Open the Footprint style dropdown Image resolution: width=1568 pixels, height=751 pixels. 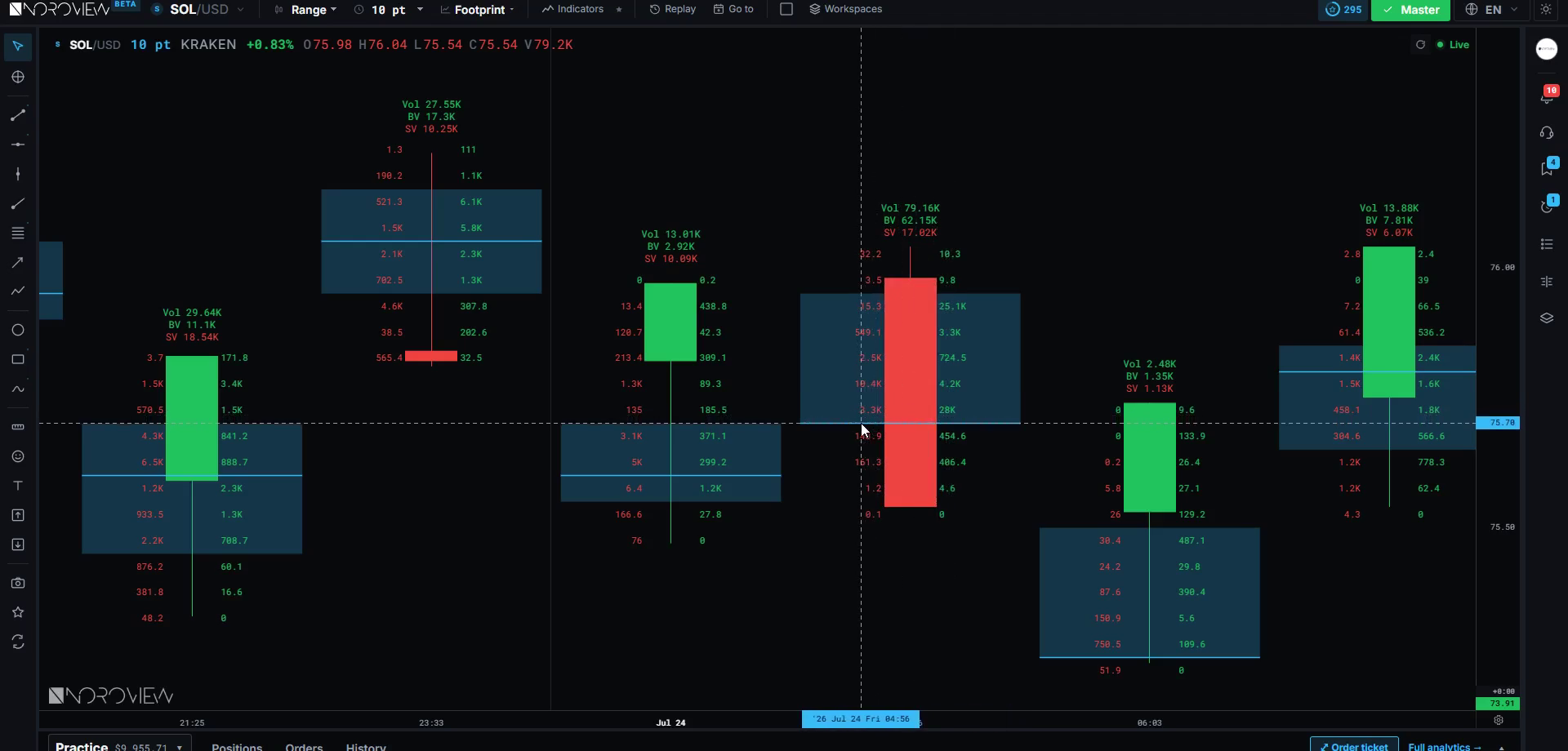pyautogui.click(x=478, y=10)
